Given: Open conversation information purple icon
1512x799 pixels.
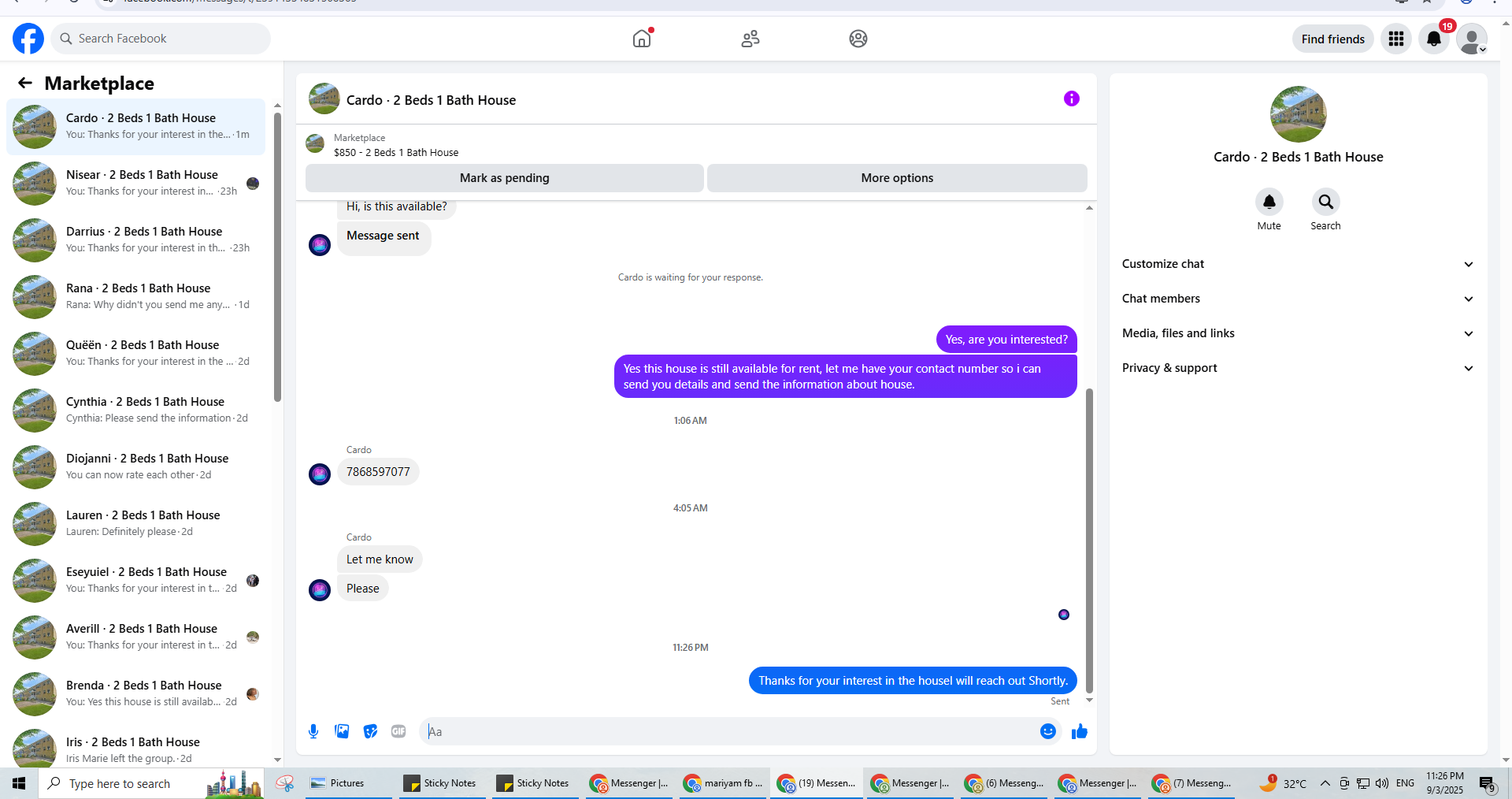Looking at the screenshot, I should (x=1072, y=98).
